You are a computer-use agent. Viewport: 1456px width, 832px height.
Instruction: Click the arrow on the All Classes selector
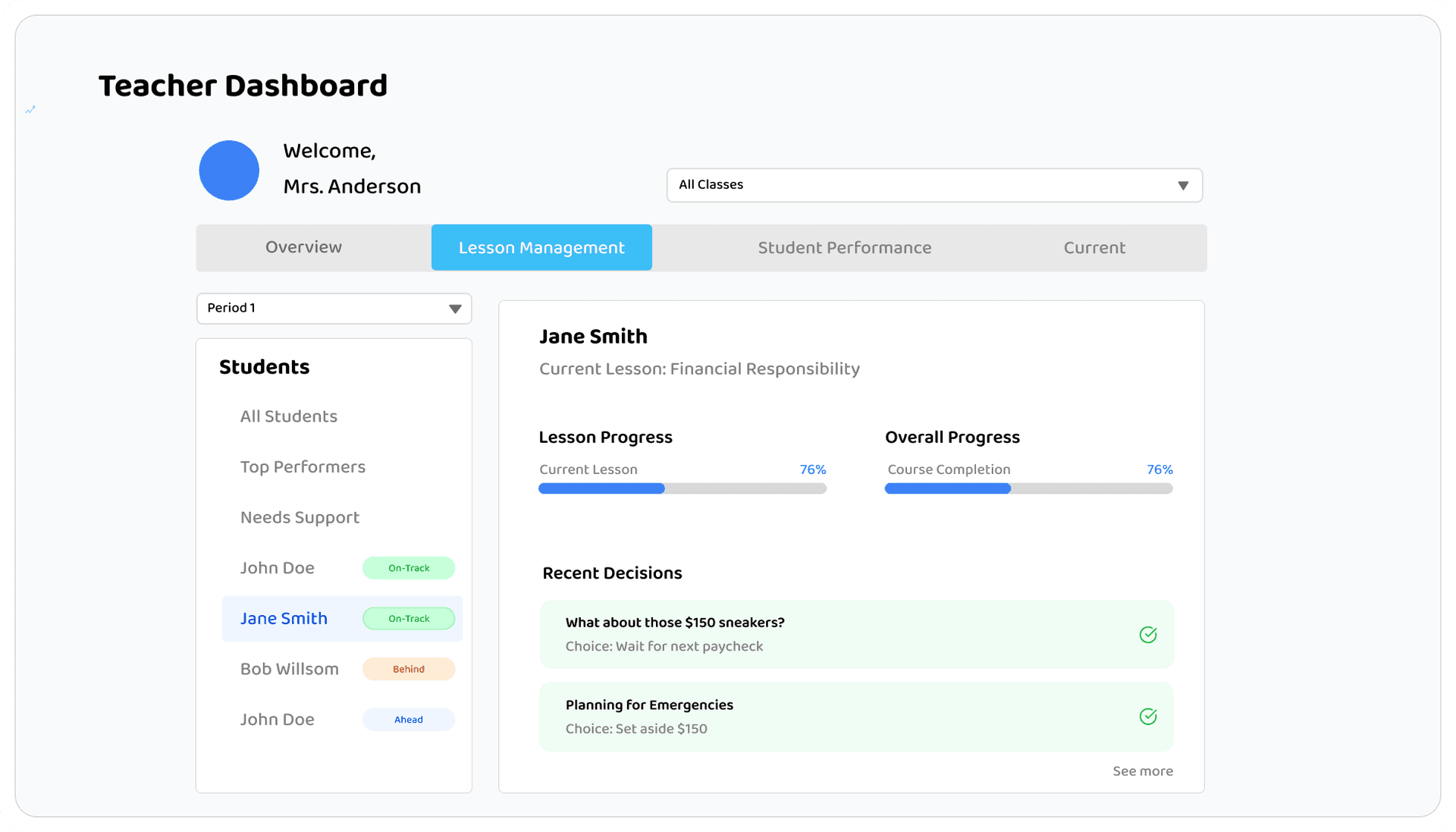(x=1183, y=185)
